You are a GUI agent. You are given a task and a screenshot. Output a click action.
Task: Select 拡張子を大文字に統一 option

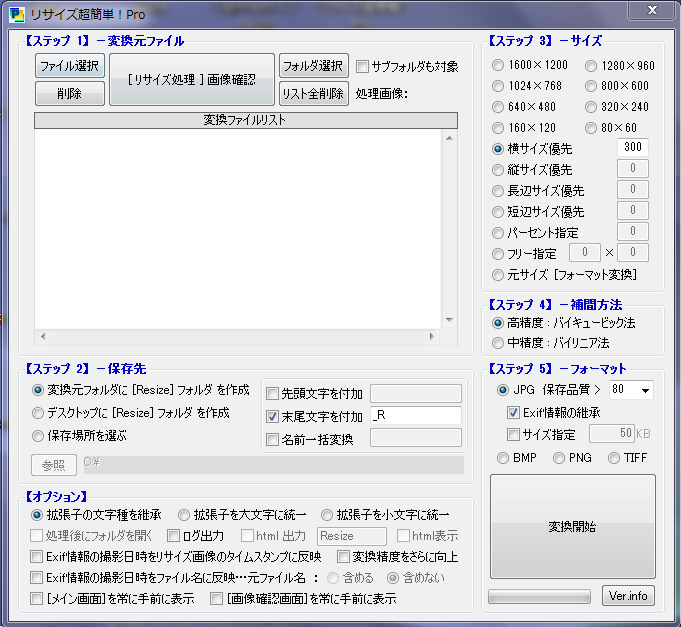click(x=184, y=515)
